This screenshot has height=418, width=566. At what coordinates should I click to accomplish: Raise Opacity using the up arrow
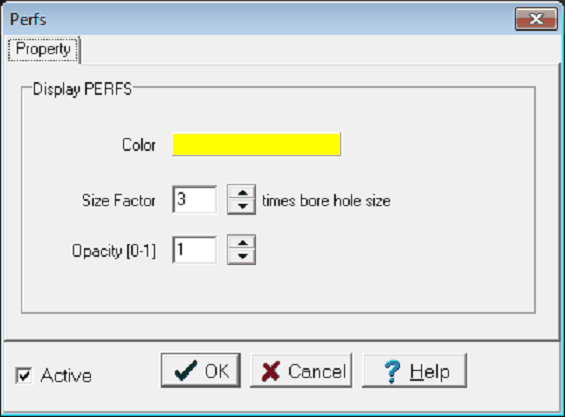tap(242, 243)
